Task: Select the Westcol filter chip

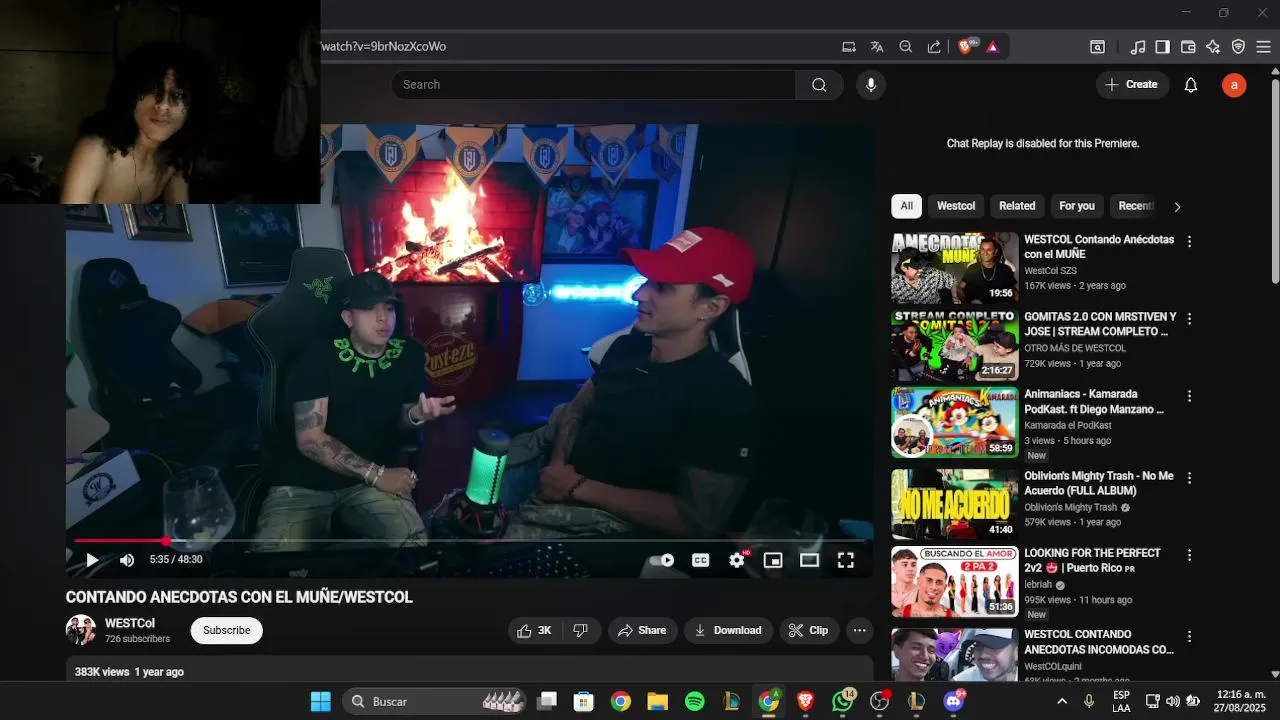Action: click(x=956, y=206)
